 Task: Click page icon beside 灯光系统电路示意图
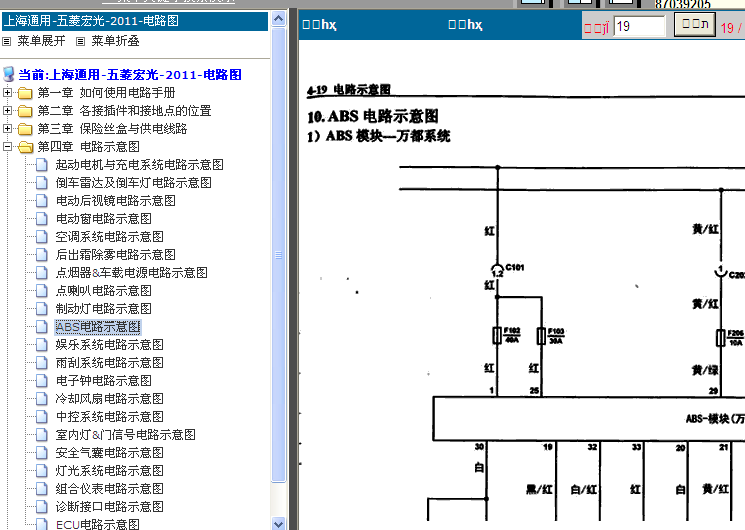[42, 471]
